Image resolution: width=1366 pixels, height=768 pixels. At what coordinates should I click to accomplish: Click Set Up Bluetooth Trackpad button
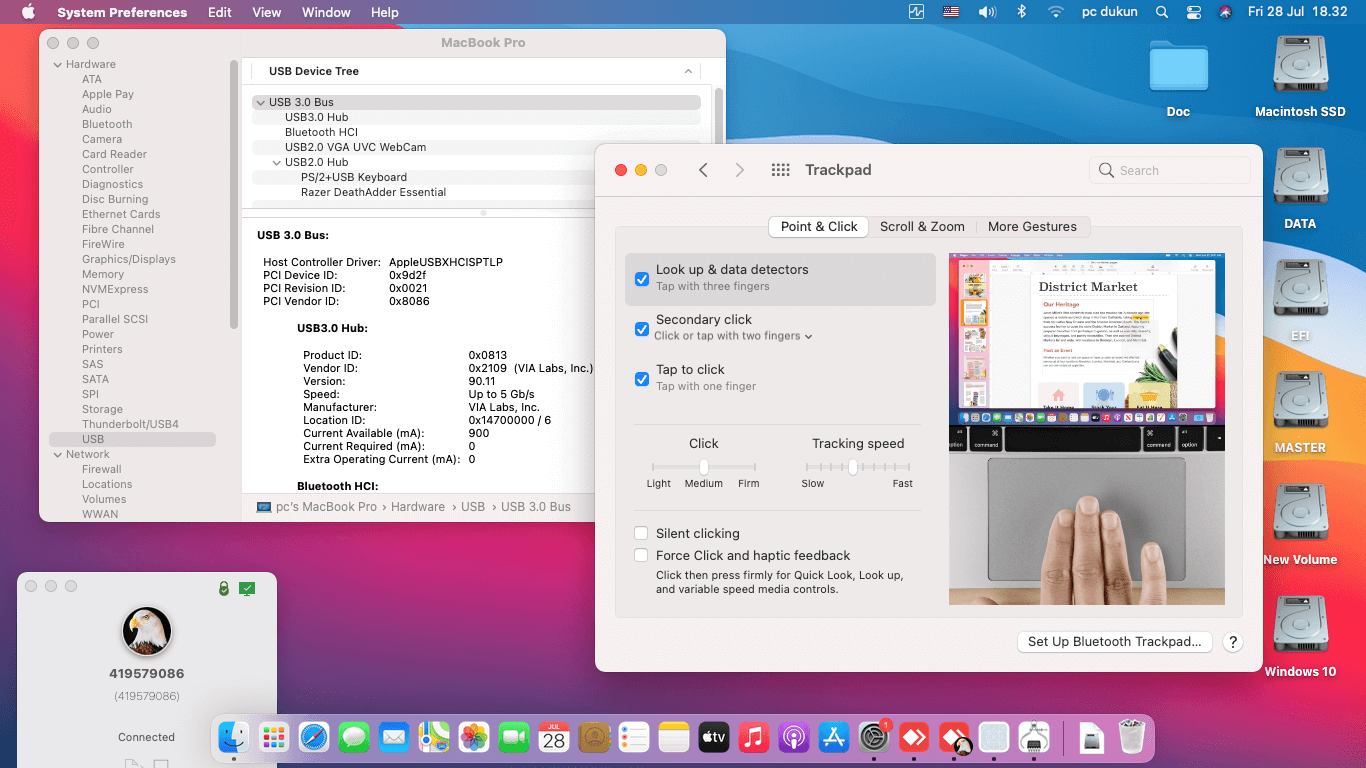1115,642
